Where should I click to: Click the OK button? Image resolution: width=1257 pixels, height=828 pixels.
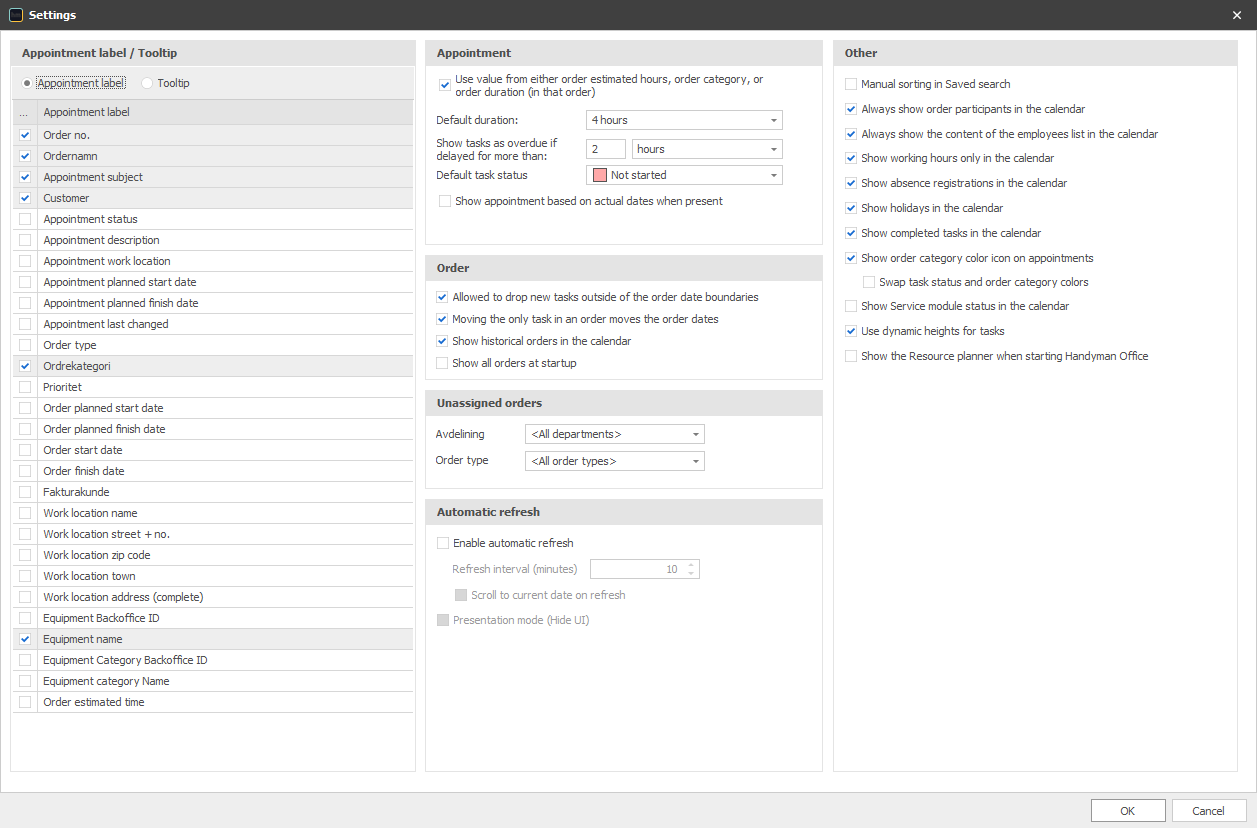pos(1128,811)
